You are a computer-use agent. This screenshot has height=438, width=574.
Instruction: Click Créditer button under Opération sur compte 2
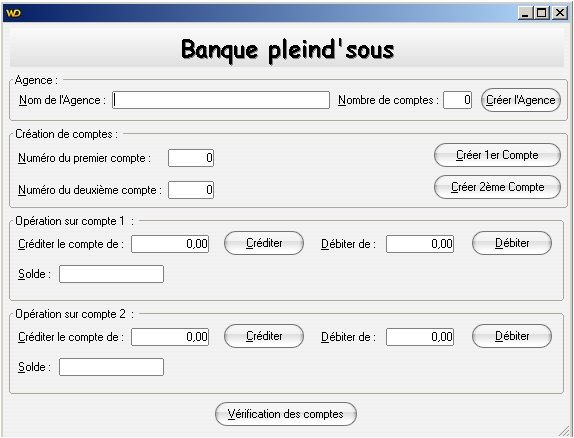pyautogui.click(x=264, y=336)
